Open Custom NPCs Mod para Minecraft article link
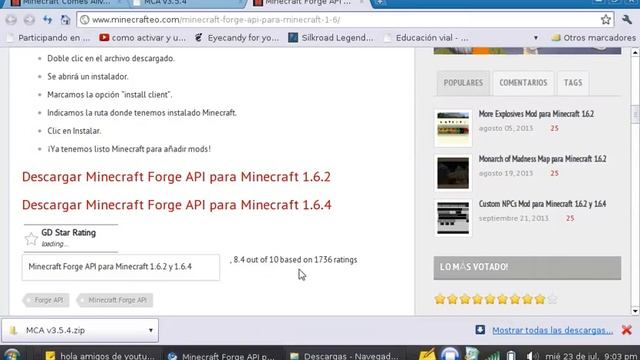Viewport: 640px width, 360px height. pyautogui.click(x=542, y=204)
